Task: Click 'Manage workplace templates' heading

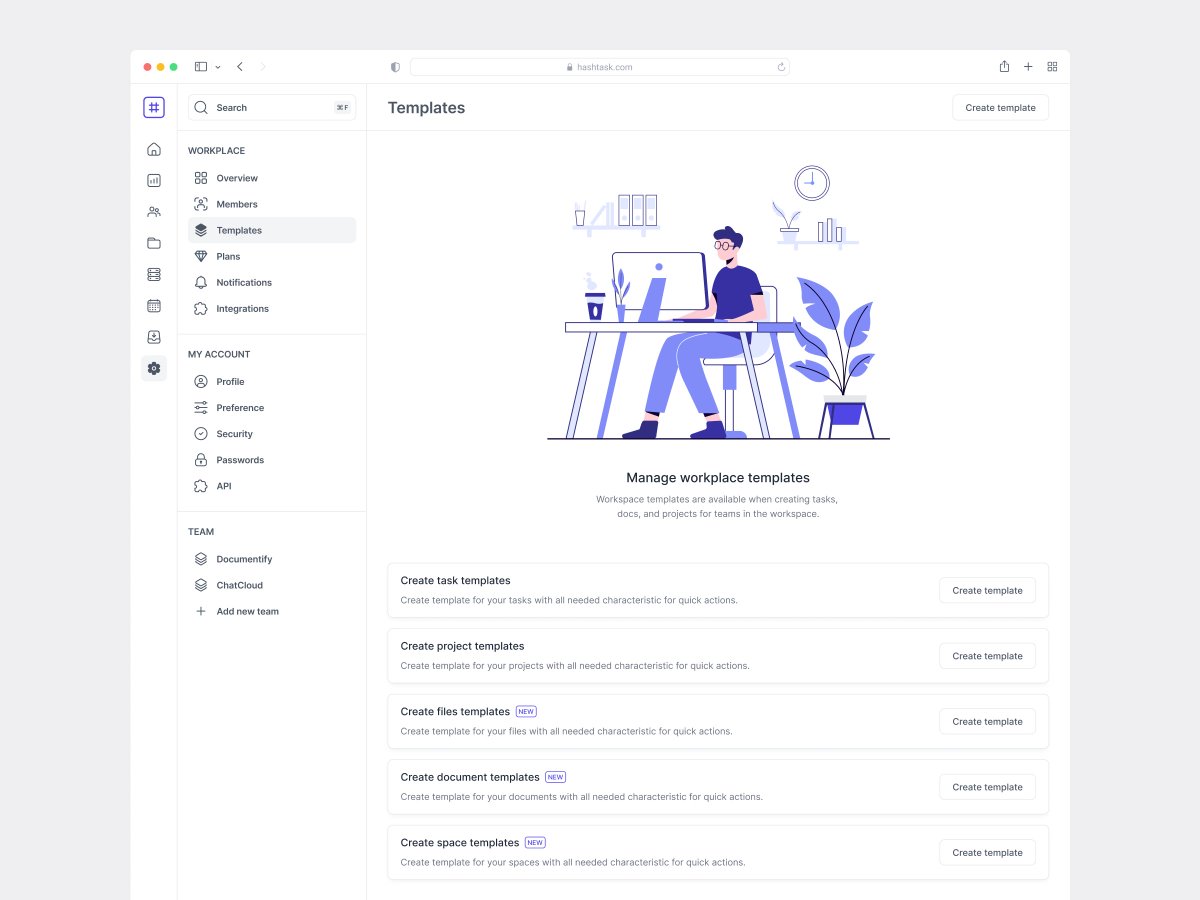Action: click(718, 478)
